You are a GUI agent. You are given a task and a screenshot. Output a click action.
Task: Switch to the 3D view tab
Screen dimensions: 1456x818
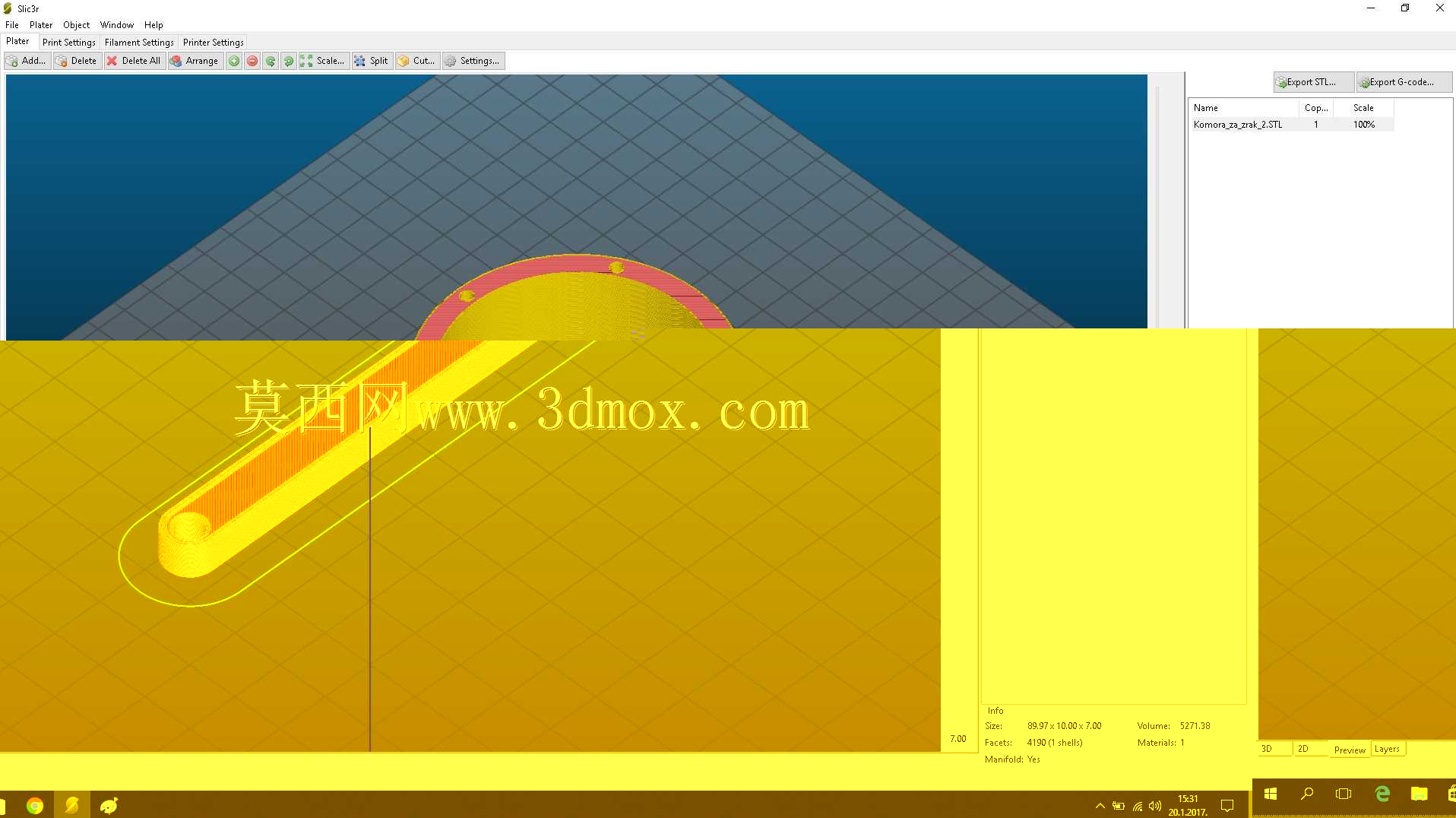point(1274,749)
